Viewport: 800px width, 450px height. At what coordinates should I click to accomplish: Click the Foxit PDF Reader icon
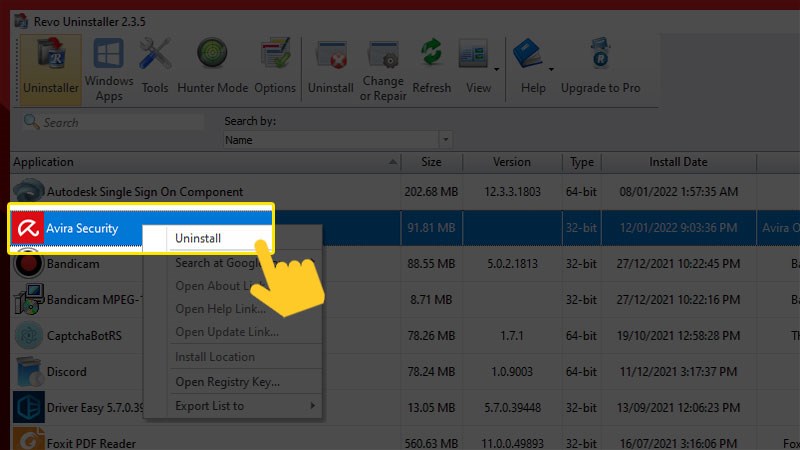click(28, 440)
